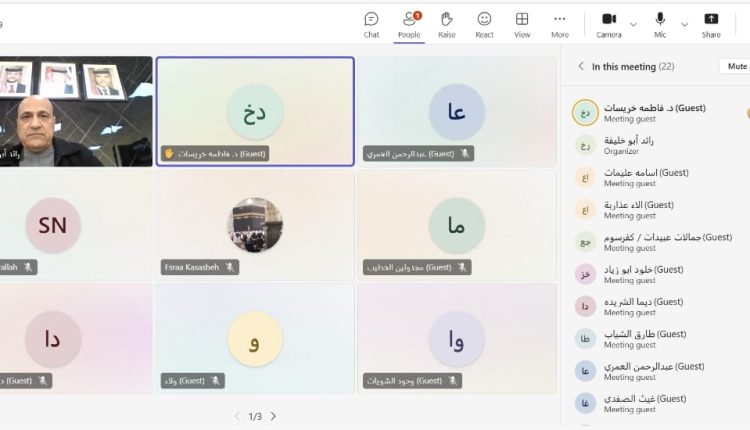This screenshot has width=750, height=430.
Task: Open the Chat panel
Action: (x=371, y=24)
